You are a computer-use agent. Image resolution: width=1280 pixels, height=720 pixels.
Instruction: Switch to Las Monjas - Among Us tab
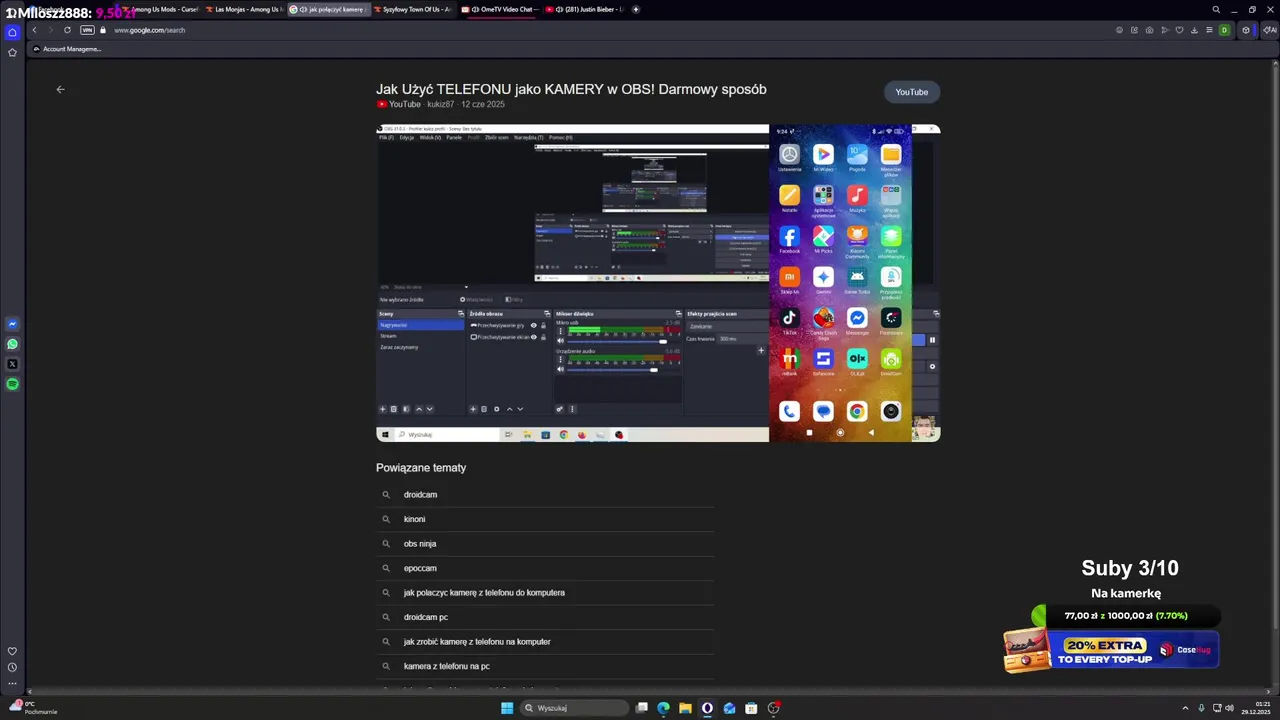click(245, 9)
